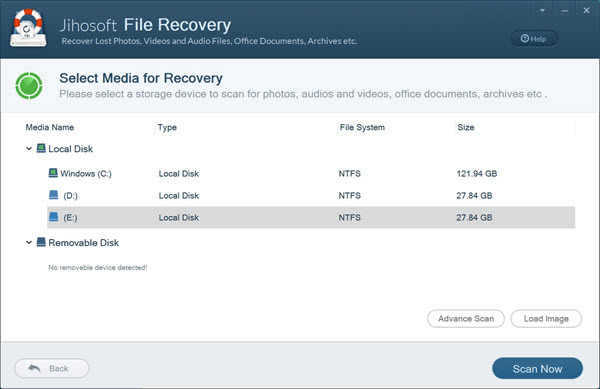Screen dimensions: 600x389
Task: Select the (E:) drive row
Action: point(311,217)
